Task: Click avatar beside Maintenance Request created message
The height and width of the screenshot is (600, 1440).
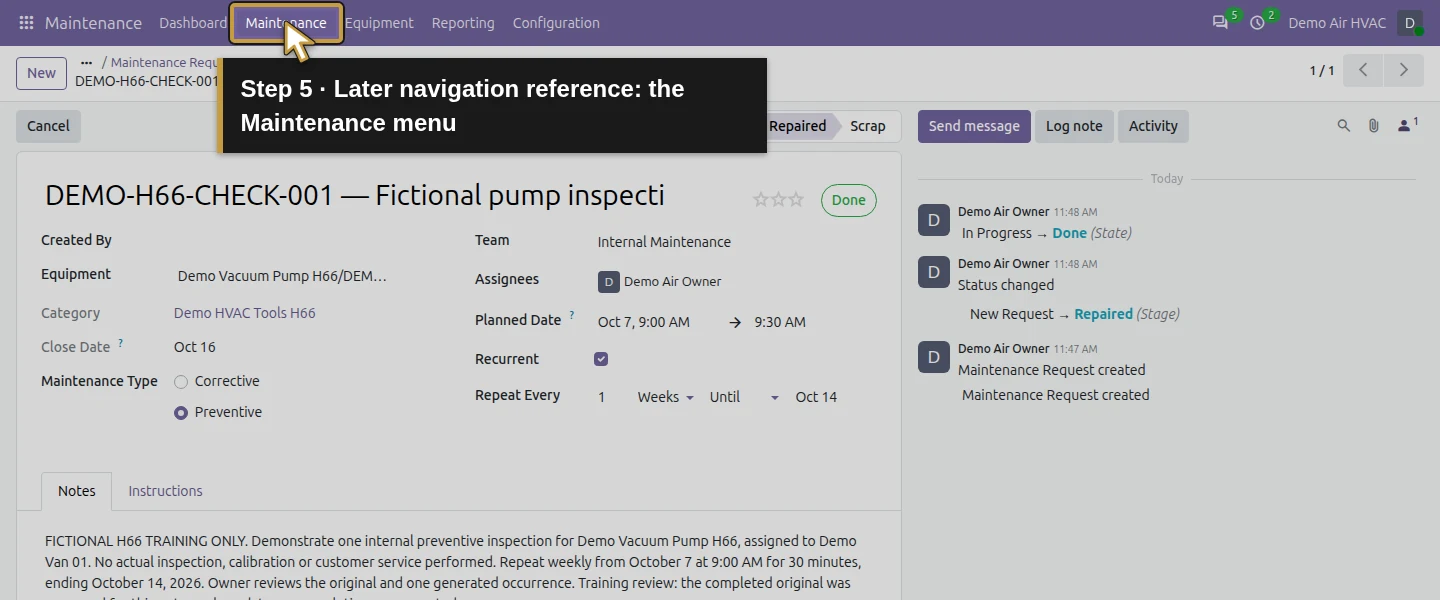Action: (934, 357)
